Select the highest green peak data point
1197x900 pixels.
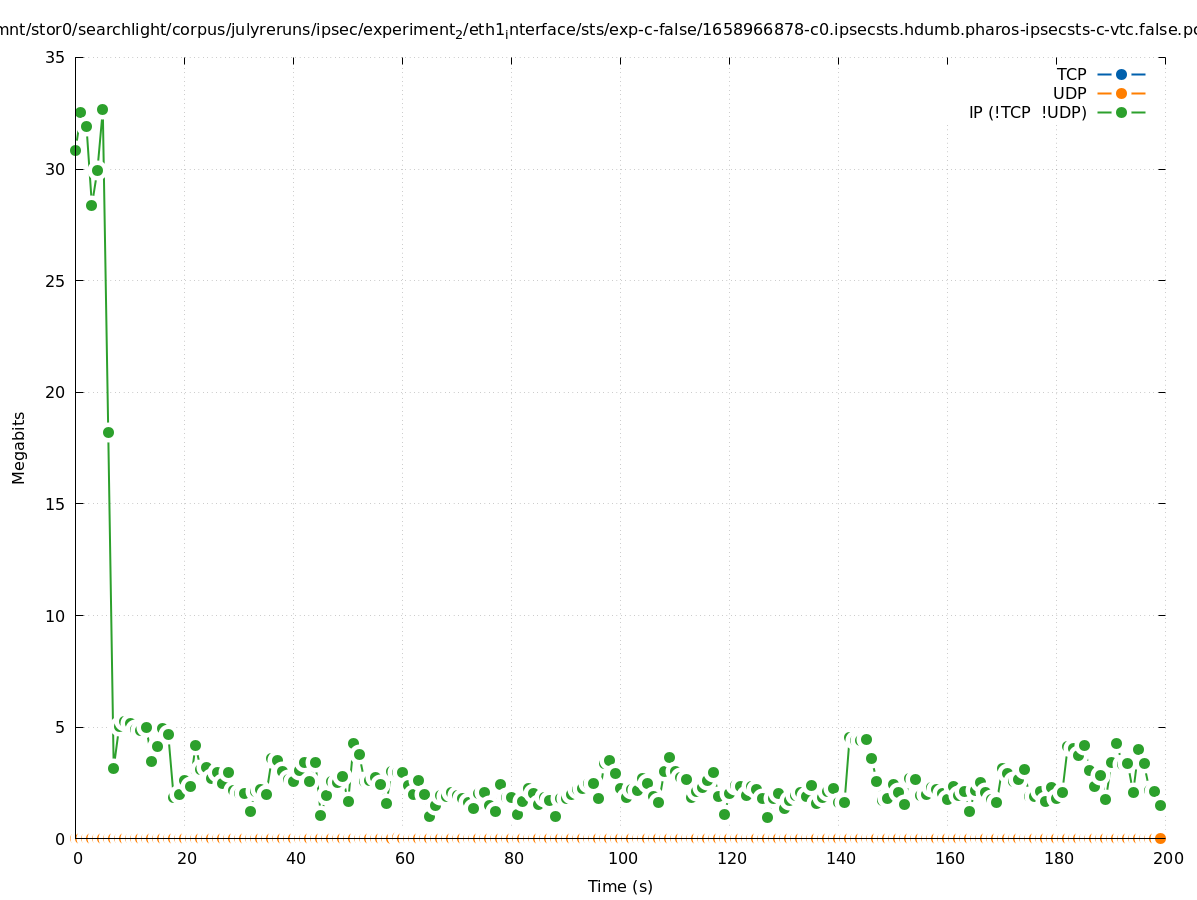click(x=102, y=109)
